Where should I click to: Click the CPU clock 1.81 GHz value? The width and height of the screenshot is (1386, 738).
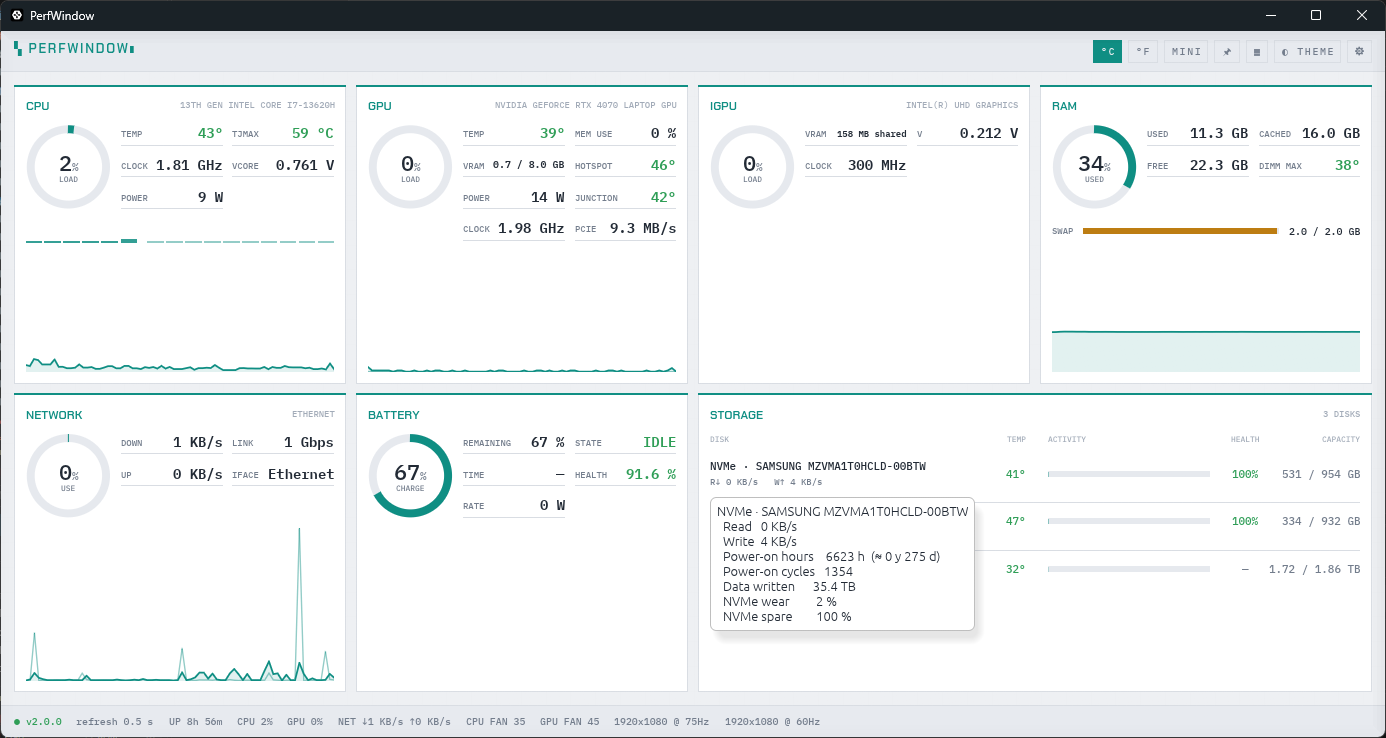189,165
